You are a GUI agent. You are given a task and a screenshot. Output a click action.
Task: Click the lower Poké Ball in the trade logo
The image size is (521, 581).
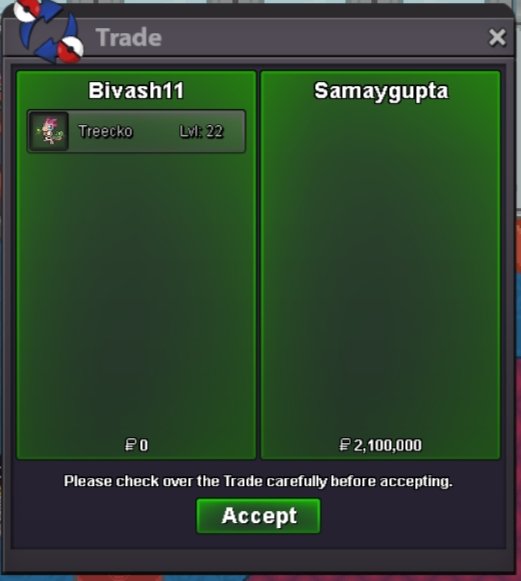point(71,50)
